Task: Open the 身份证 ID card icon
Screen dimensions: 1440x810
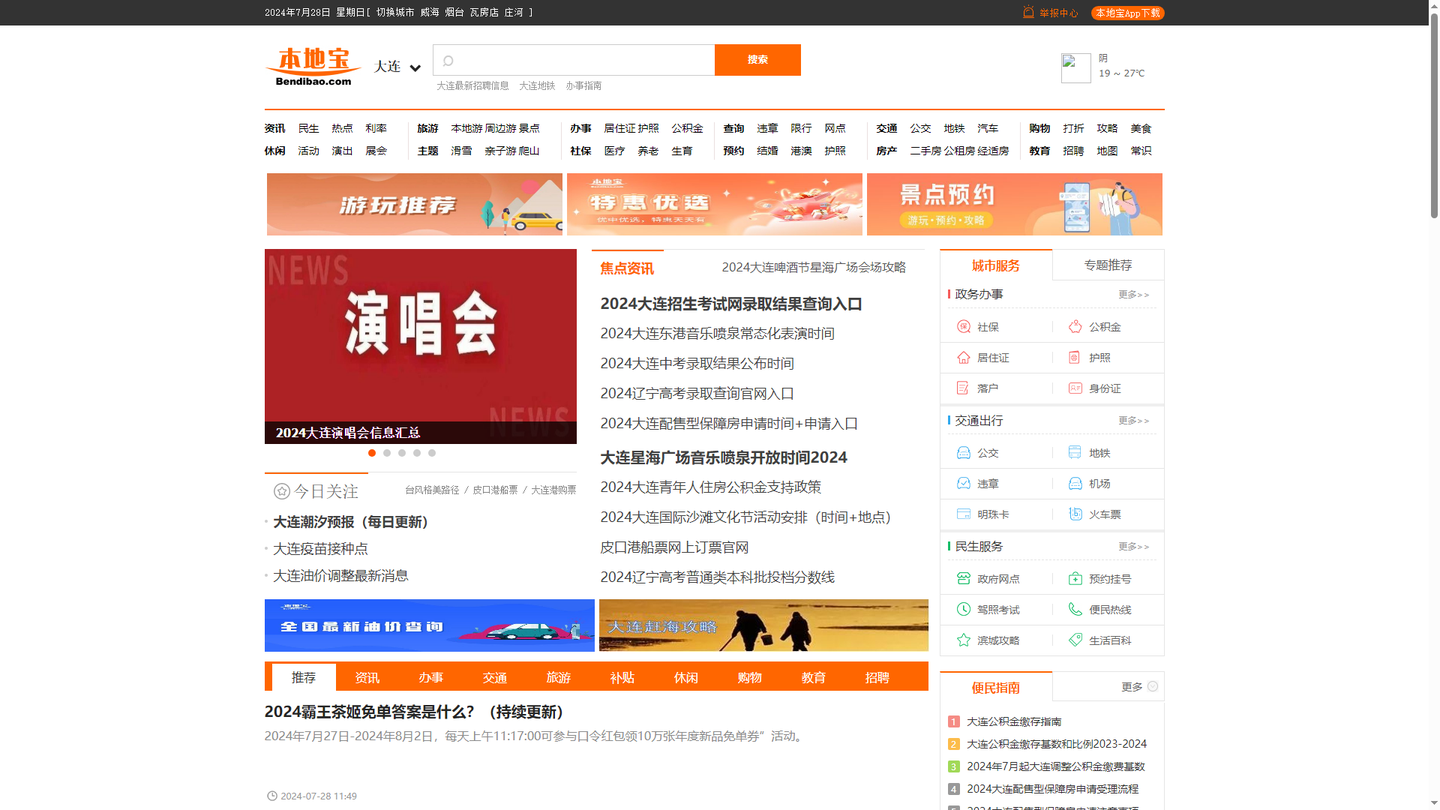Action: point(1075,388)
